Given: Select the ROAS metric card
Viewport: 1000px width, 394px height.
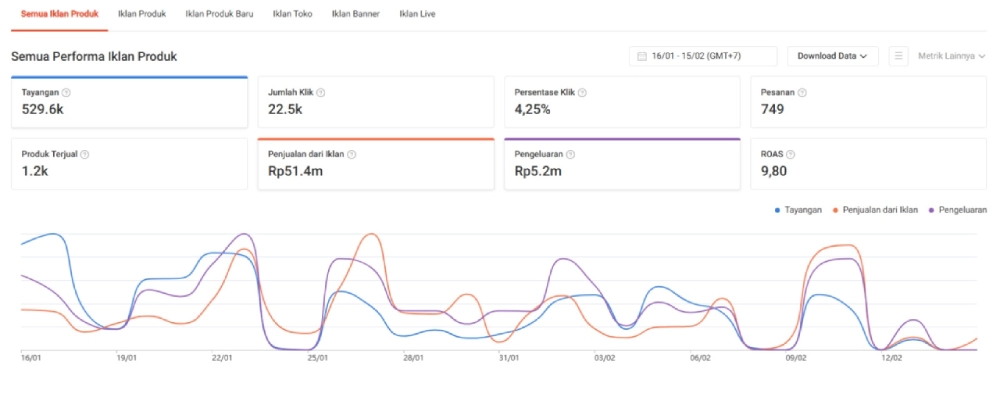Looking at the screenshot, I should [869, 164].
